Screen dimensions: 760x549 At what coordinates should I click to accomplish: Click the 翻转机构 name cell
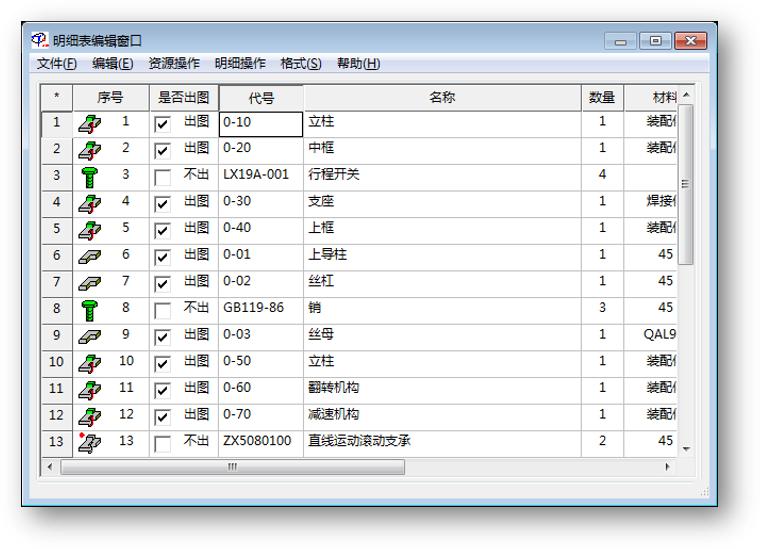tap(442, 391)
